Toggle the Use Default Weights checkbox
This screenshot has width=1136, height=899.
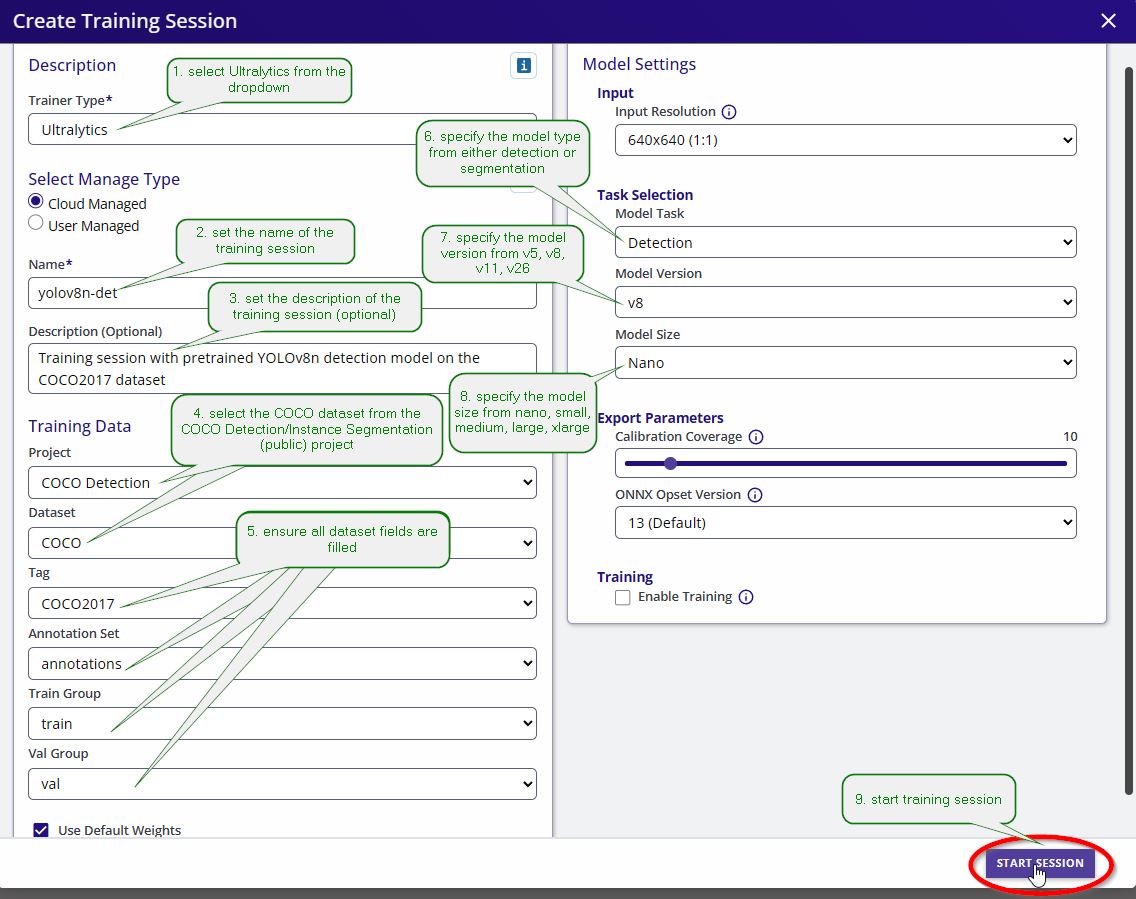point(41,830)
